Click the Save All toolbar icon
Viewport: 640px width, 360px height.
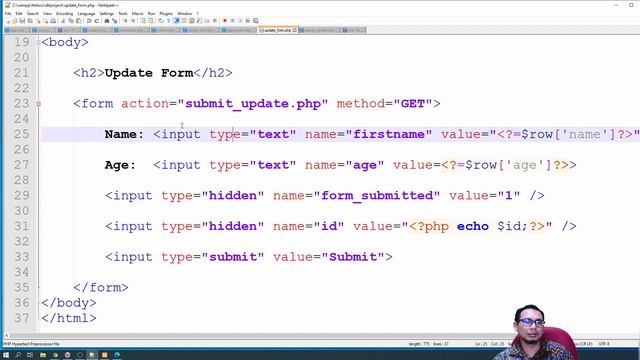(30, 20)
